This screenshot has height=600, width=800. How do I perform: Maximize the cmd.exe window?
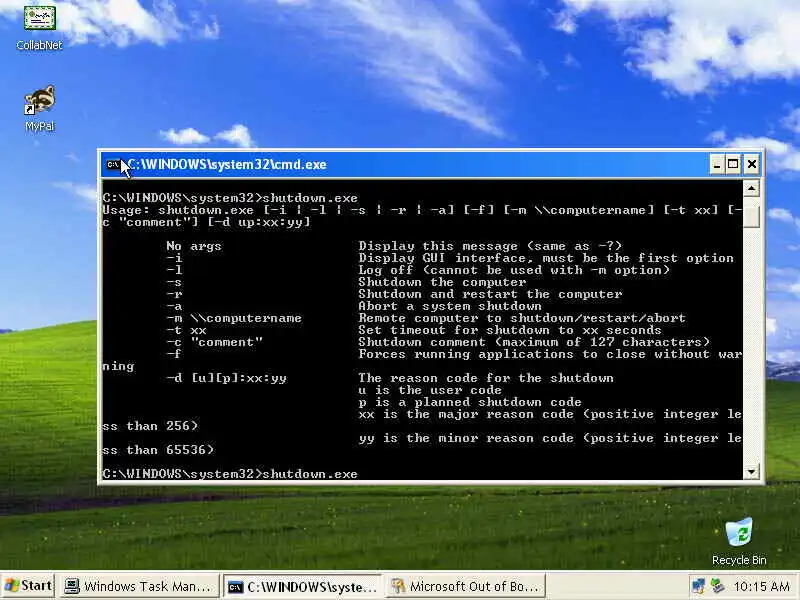[733, 164]
